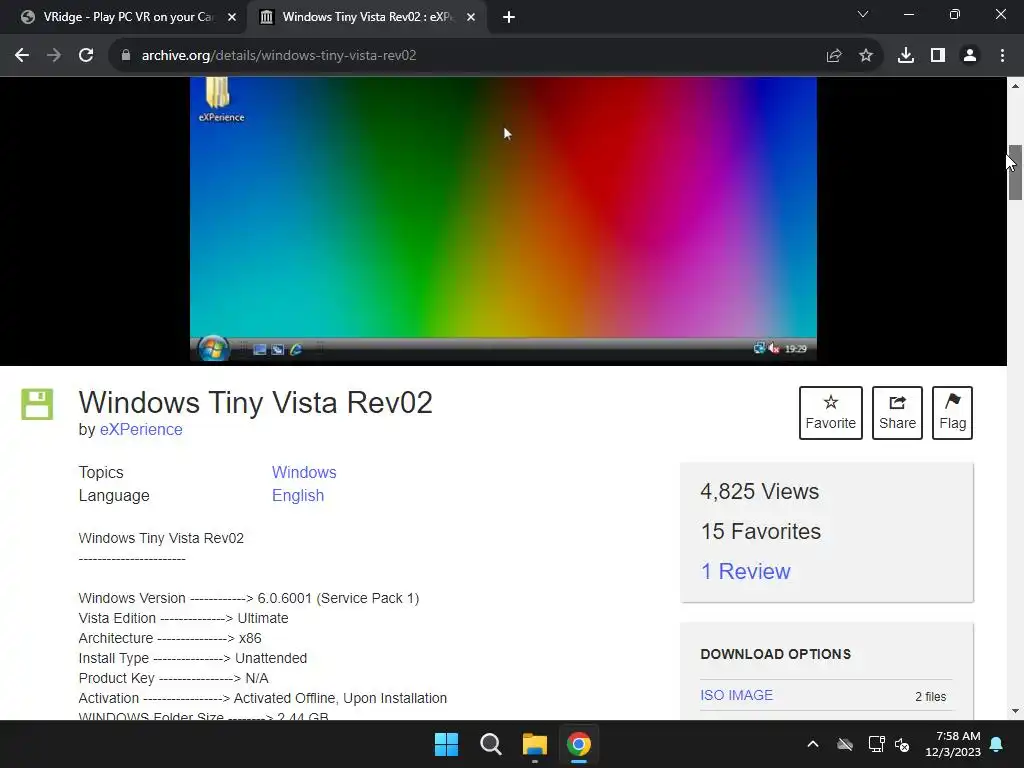Open the Chrome profile menu
This screenshot has height=768, width=1024.
(970, 56)
